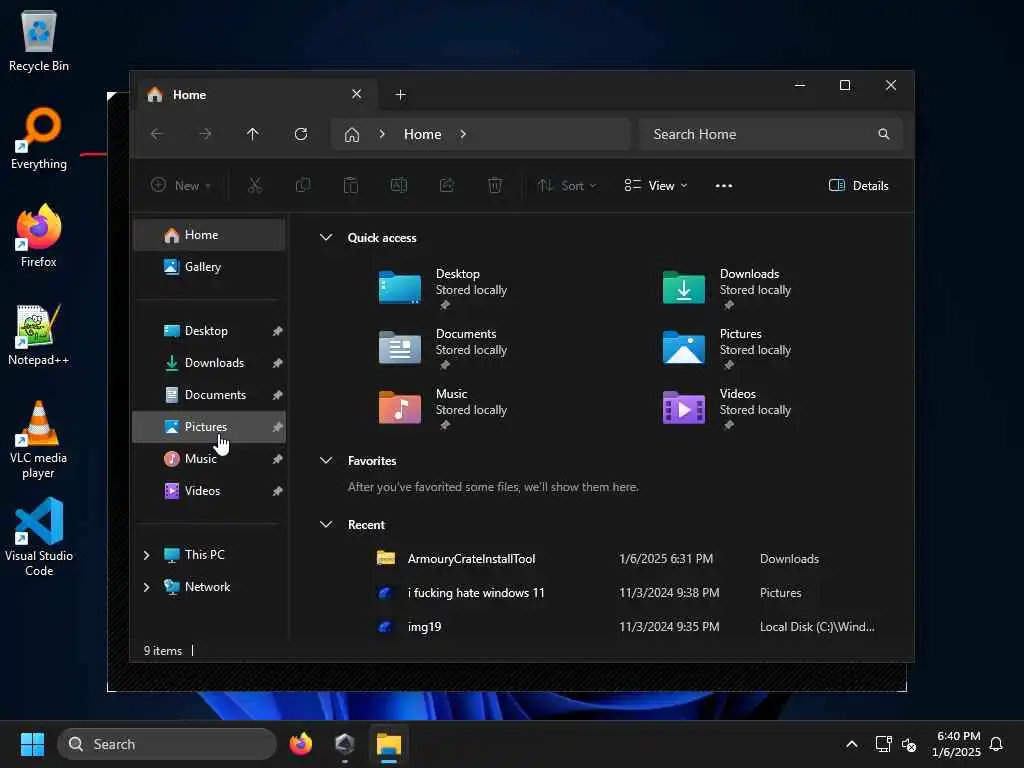Expand Network in navigation pane
Viewport: 1024px width, 768px height.
[x=146, y=586]
